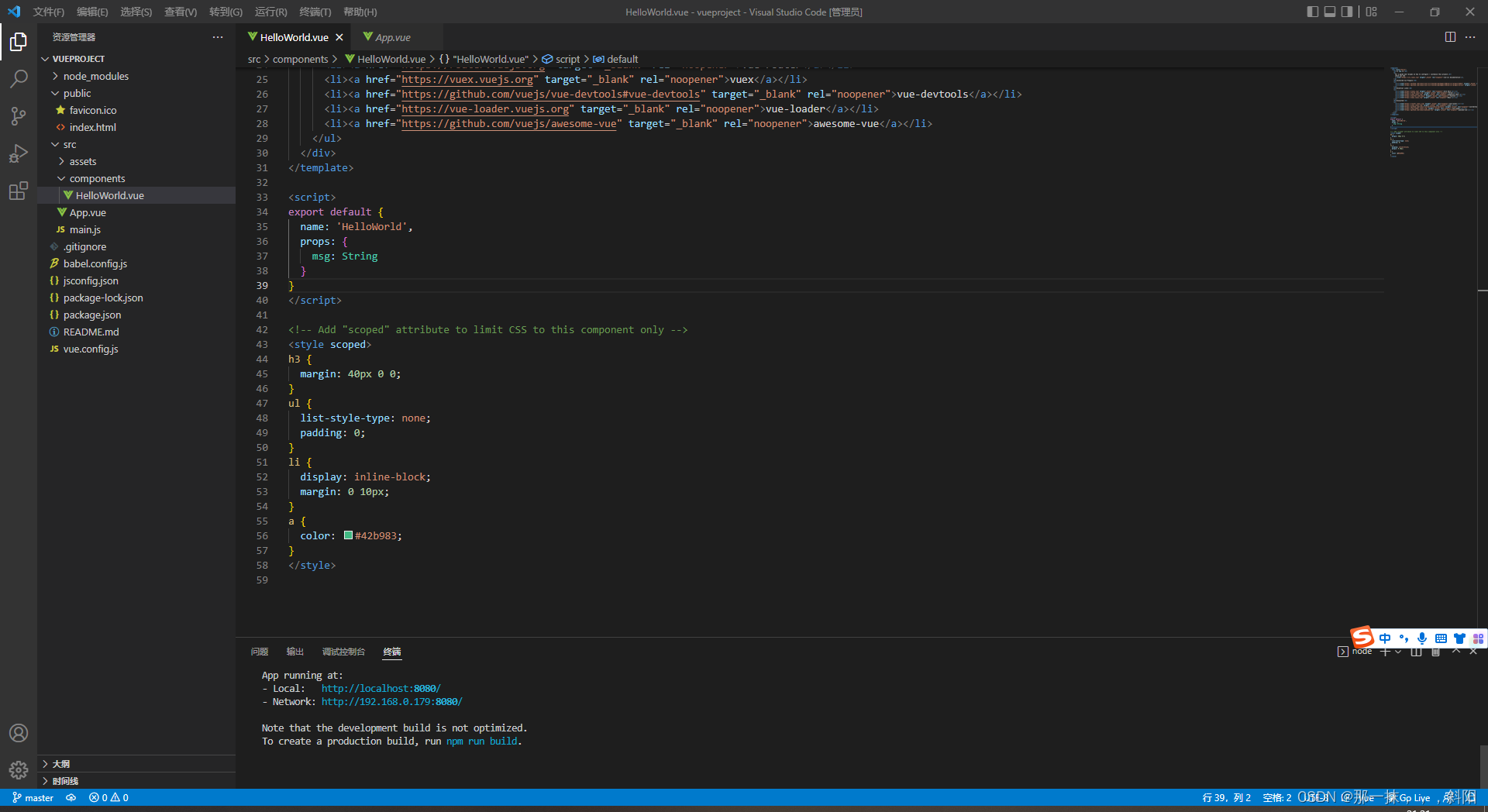This screenshot has height=812, width=1488.
Task: Open the 192.168.0.179:8080 network link
Action: point(391,701)
